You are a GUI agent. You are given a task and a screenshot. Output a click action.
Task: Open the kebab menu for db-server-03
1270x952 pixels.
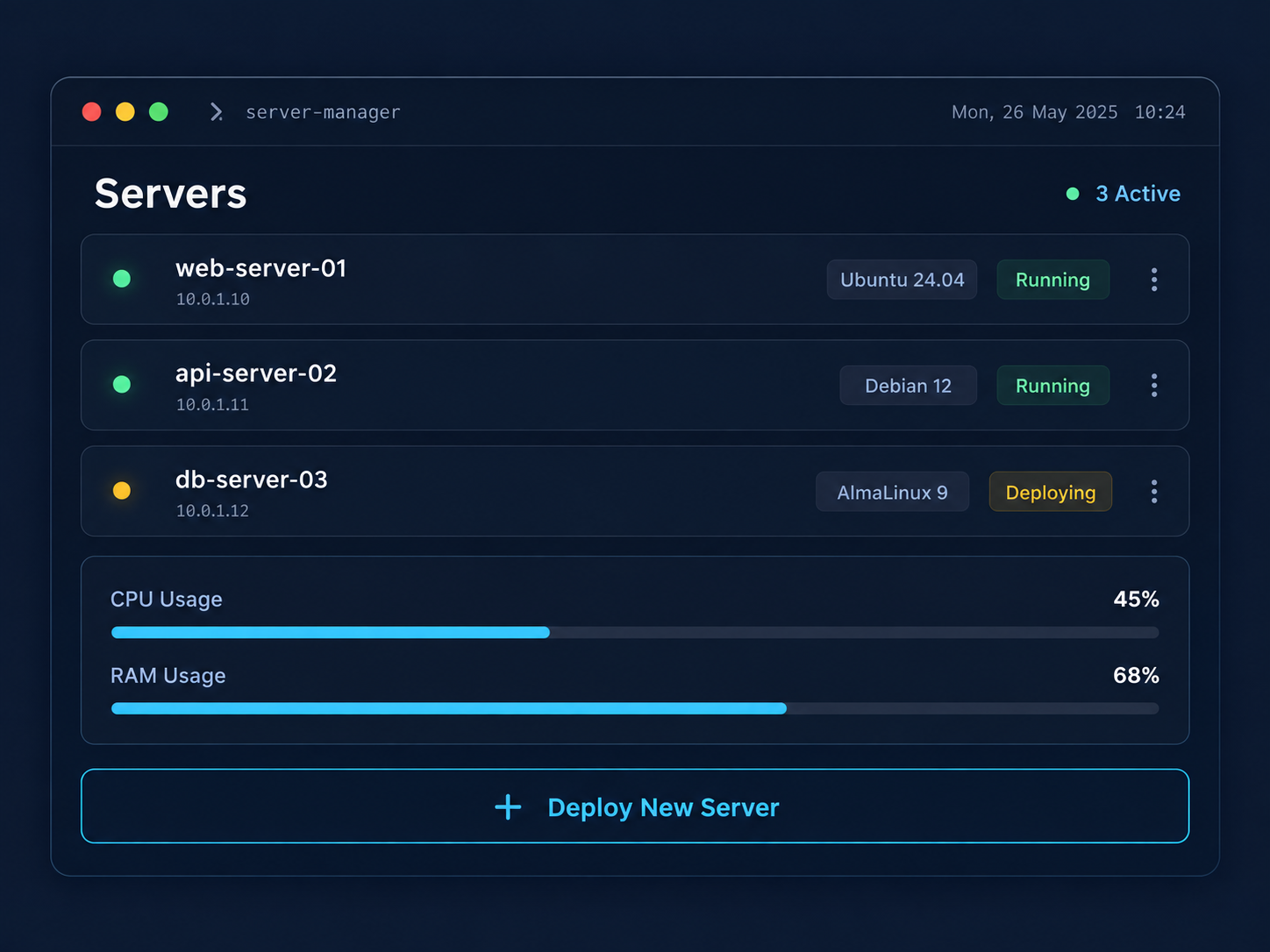(x=1154, y=492)
